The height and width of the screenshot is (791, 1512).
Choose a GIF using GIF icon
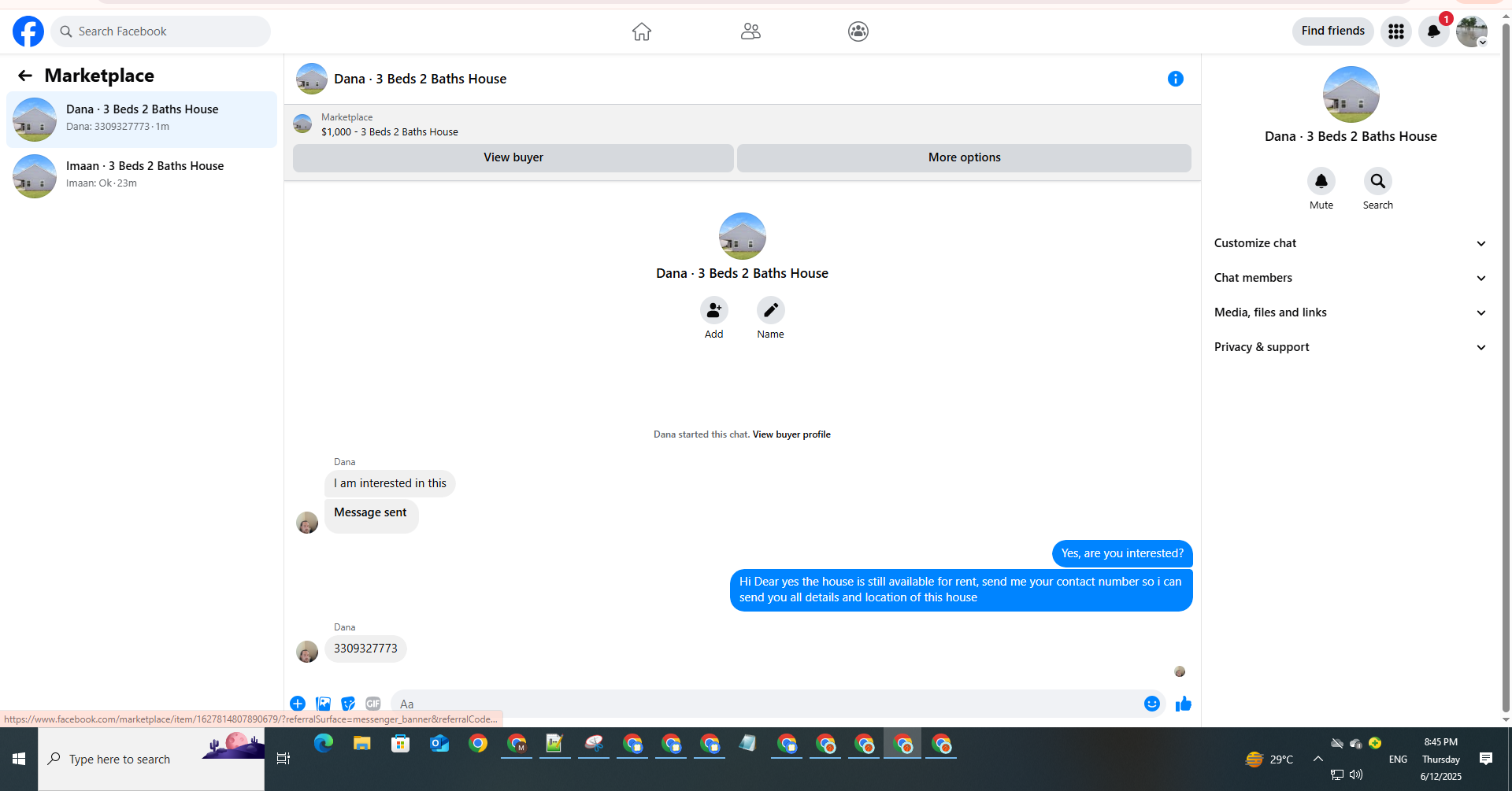(373, 704)
